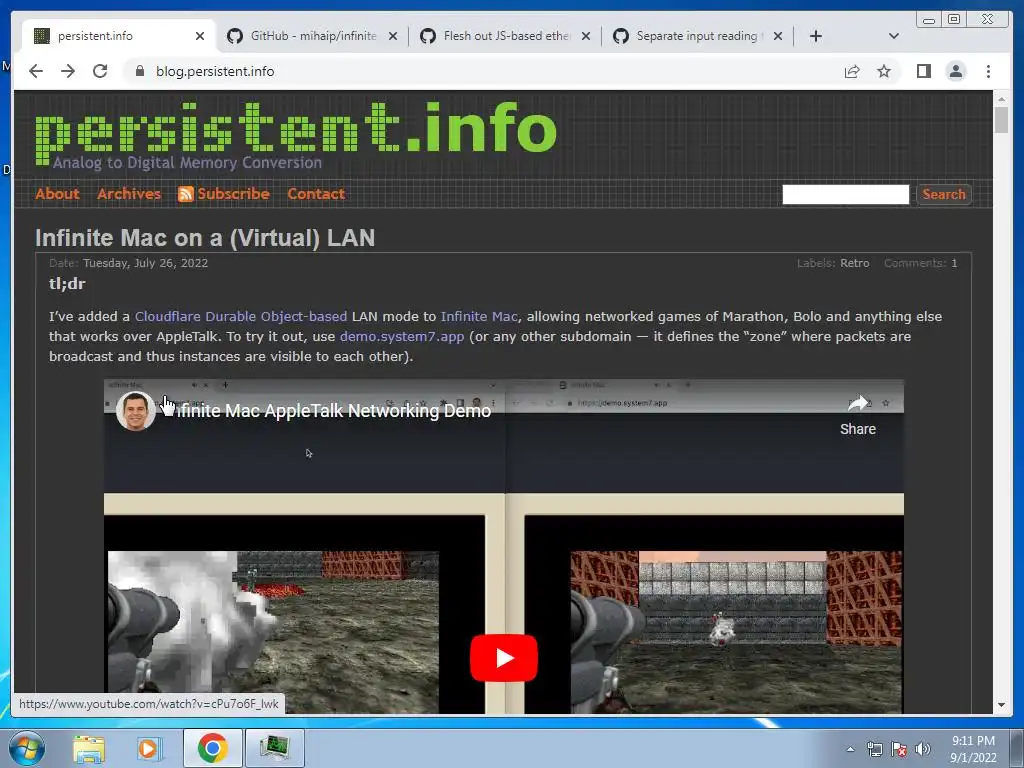Go forward to the next page
This screenshot has height=768, width=1024.
pyautogui.click(x=68, y=71)
